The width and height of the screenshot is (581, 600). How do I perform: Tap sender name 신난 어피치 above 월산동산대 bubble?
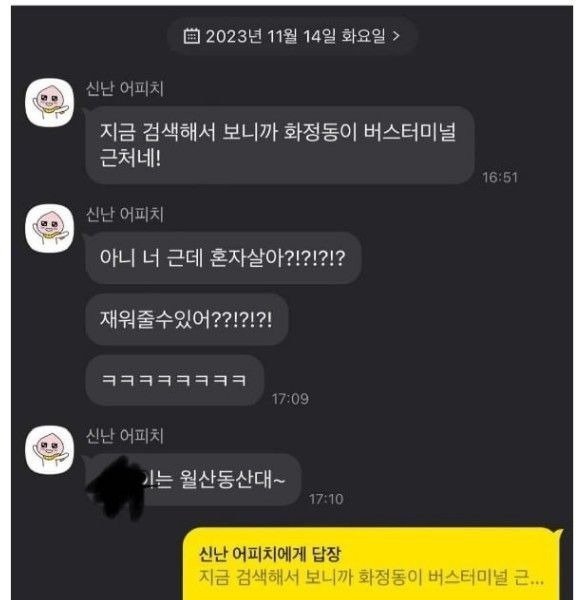click(125, 435)
